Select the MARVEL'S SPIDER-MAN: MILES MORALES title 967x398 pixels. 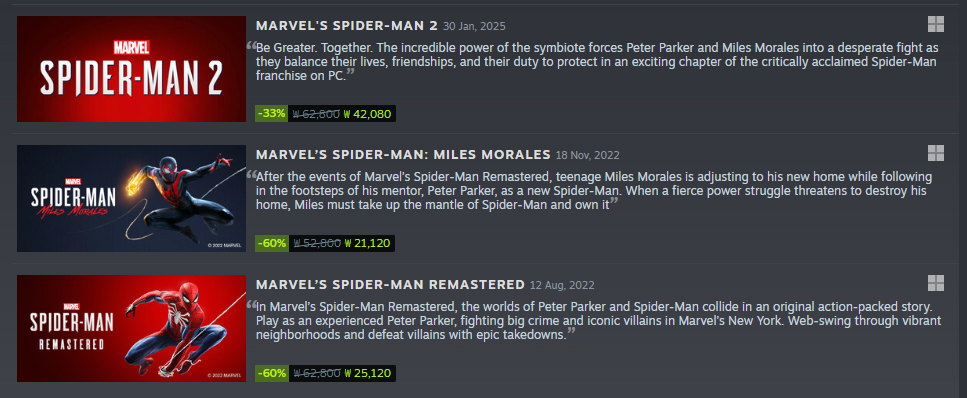[x=403, y=154]
